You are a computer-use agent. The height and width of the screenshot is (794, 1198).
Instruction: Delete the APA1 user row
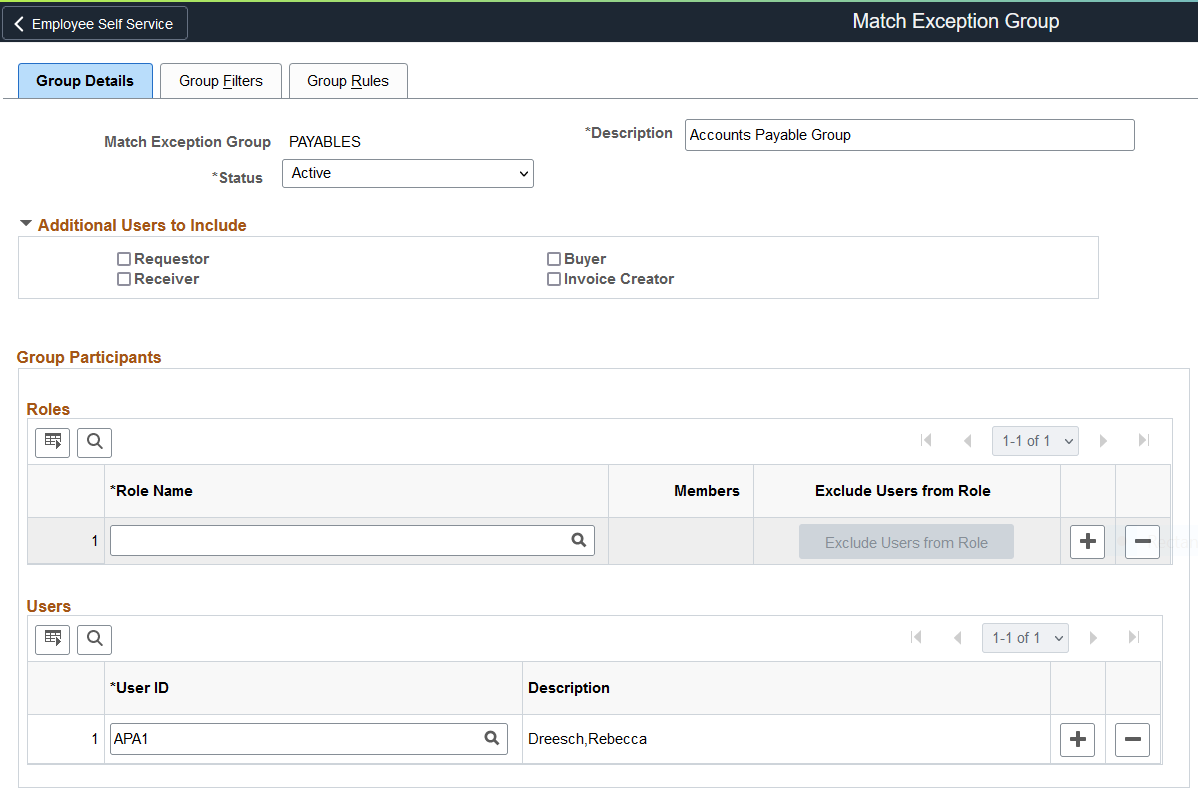[1132, 740]
